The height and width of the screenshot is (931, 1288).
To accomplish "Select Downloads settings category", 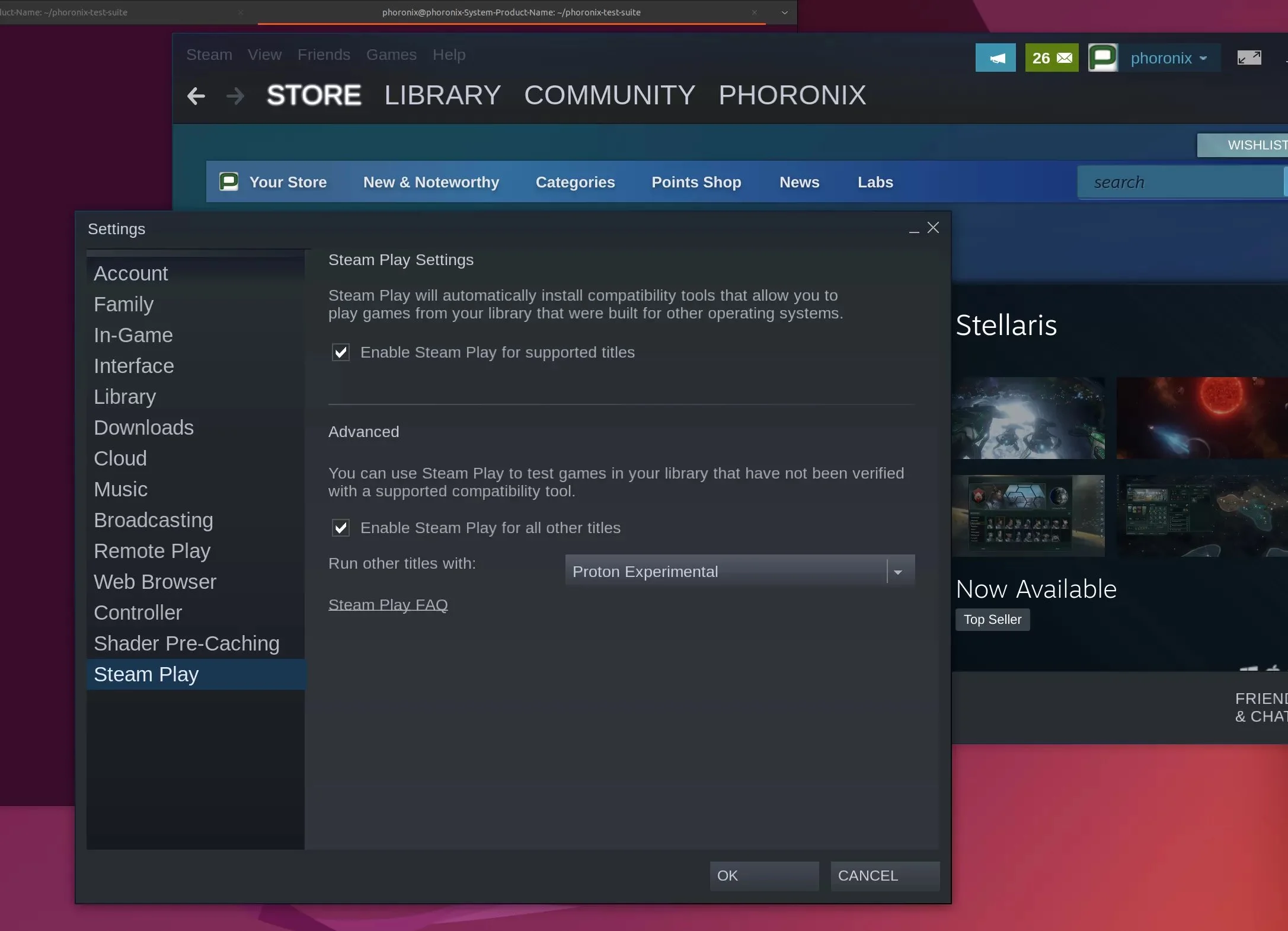I will [196, 428].
